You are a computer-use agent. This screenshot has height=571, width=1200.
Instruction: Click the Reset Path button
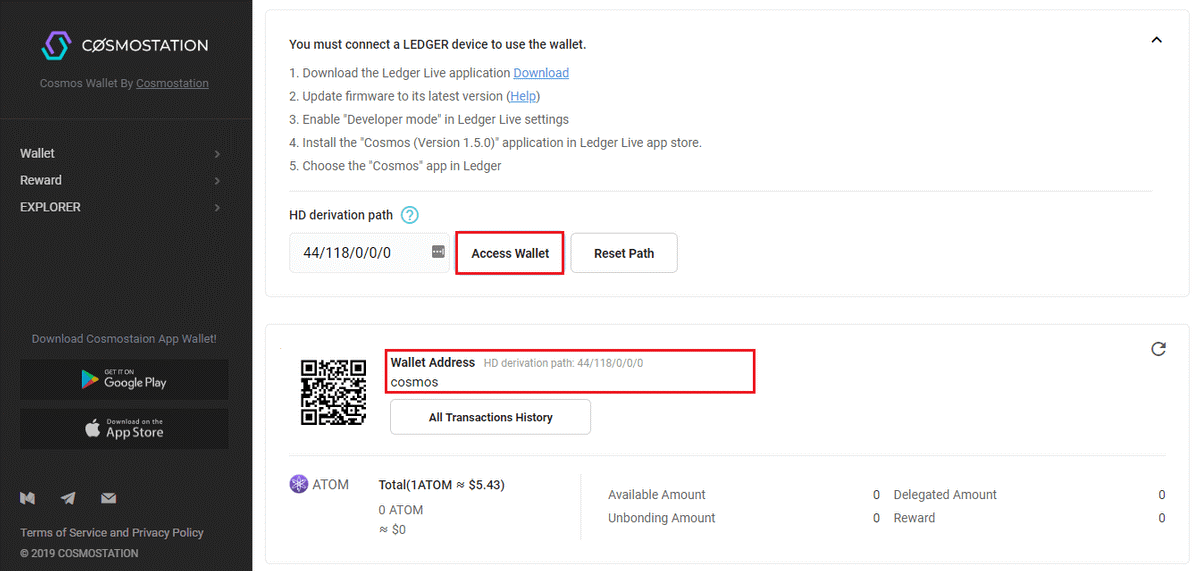coord(624,253)
